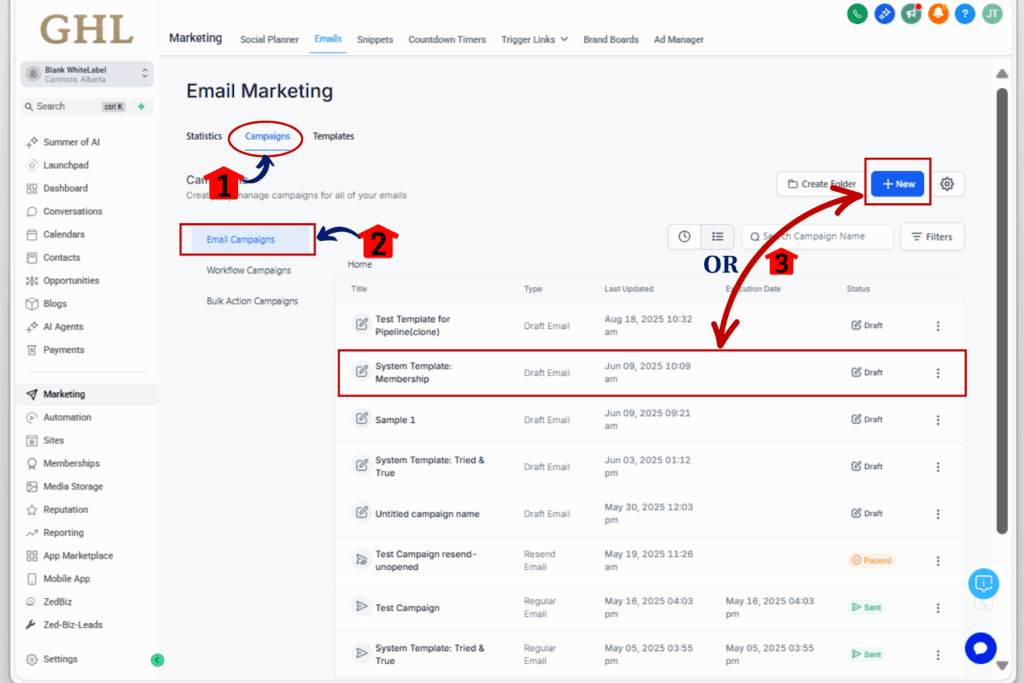Open the Brand Boards tab
This screenshot has height=683, width=1024.
click(611, 40)
